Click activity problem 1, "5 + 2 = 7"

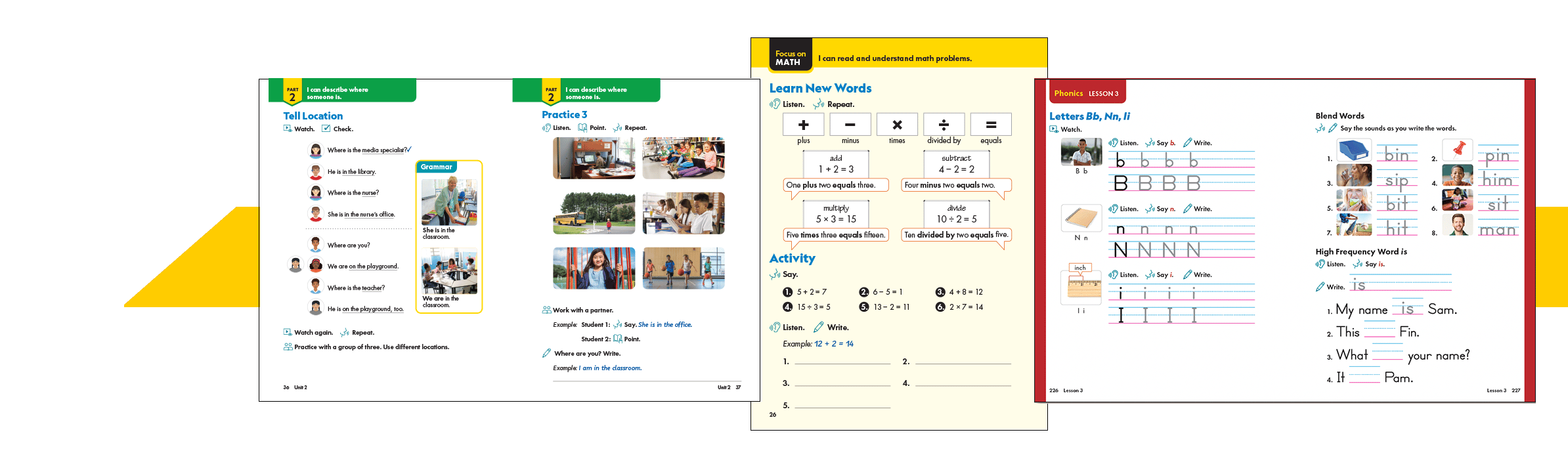pyautogui.click(x=805, y=292)
